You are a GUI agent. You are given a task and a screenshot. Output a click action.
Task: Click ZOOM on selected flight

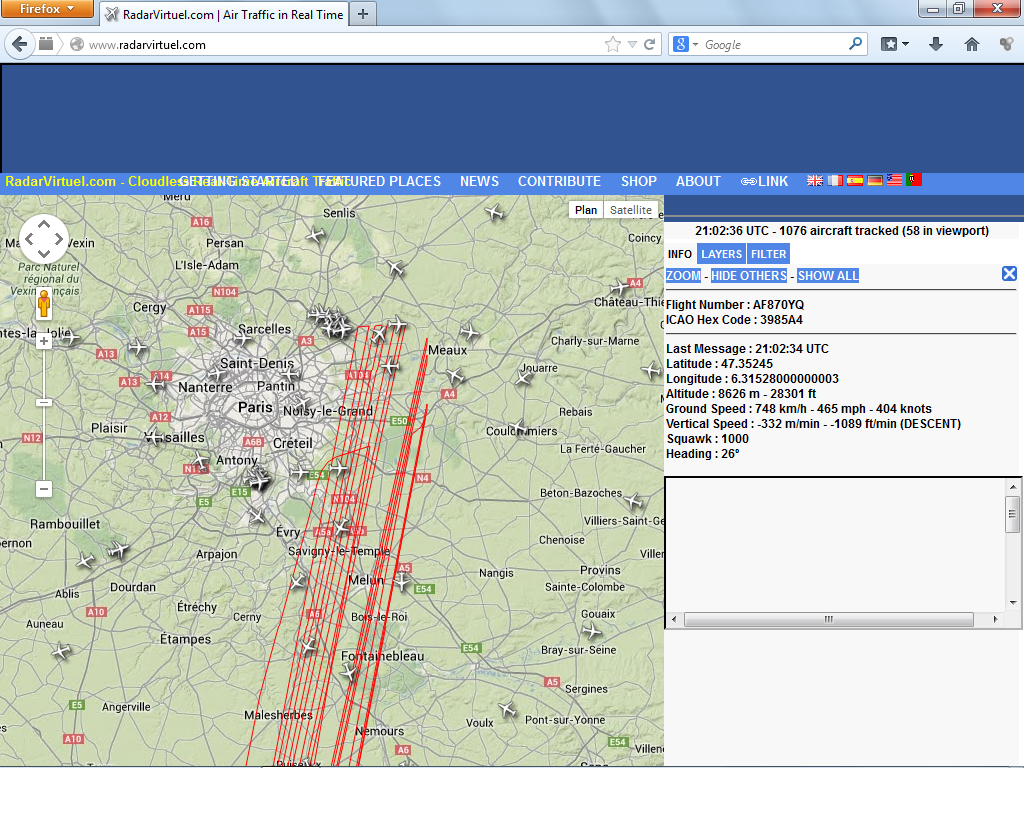point(683,276)
